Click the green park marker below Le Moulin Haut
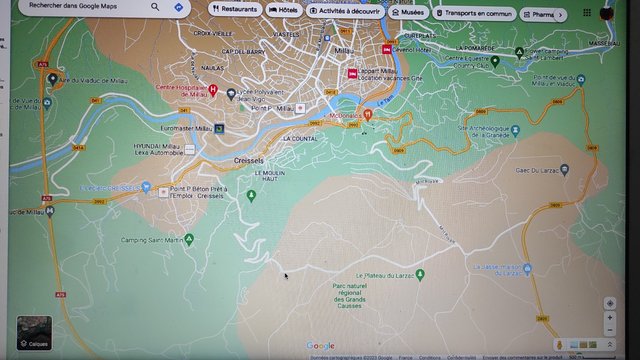 pyautogui.click(x=251, y=196)
